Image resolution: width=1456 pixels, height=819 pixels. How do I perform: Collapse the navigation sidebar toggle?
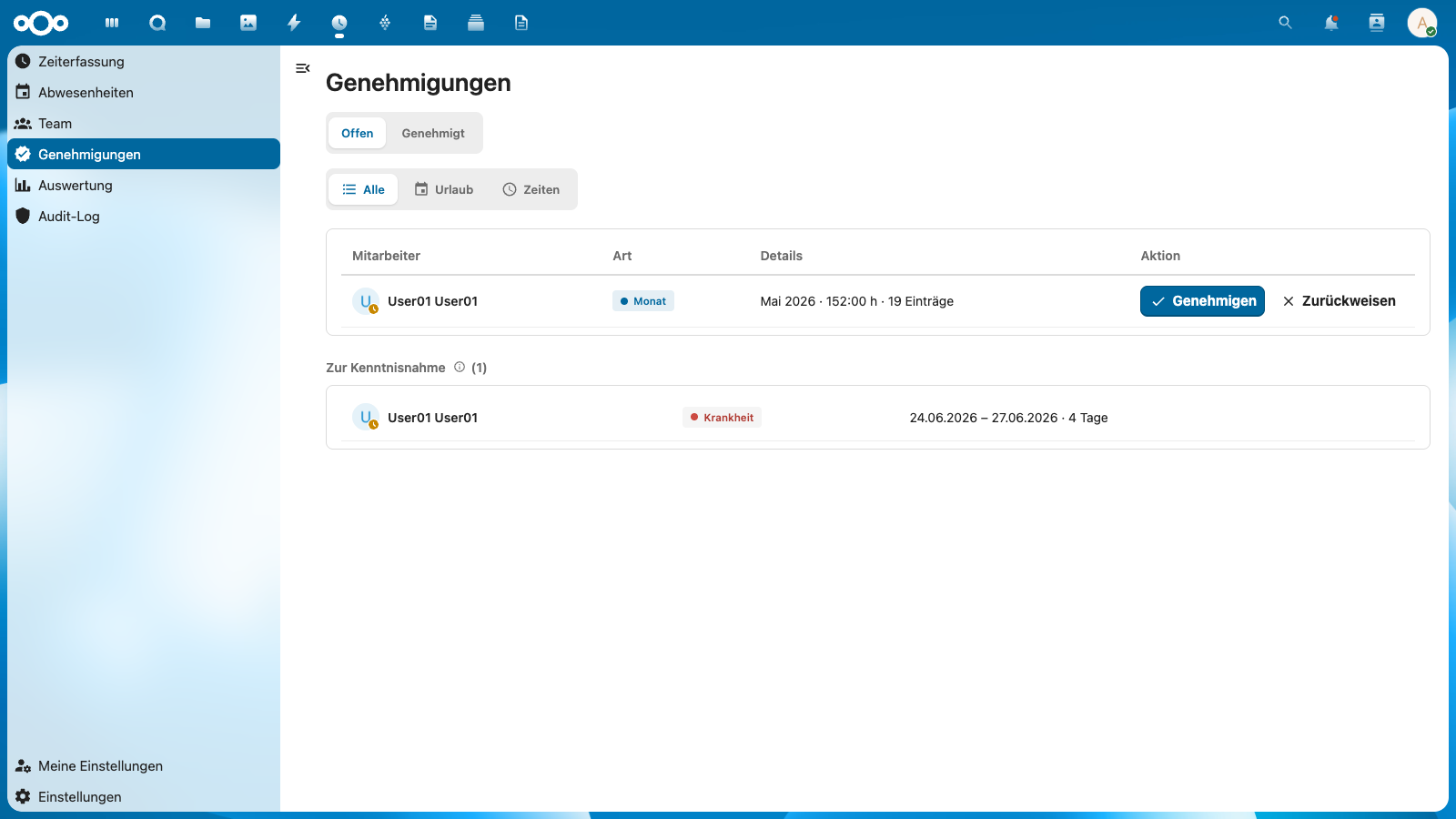(x=303, y=68)
